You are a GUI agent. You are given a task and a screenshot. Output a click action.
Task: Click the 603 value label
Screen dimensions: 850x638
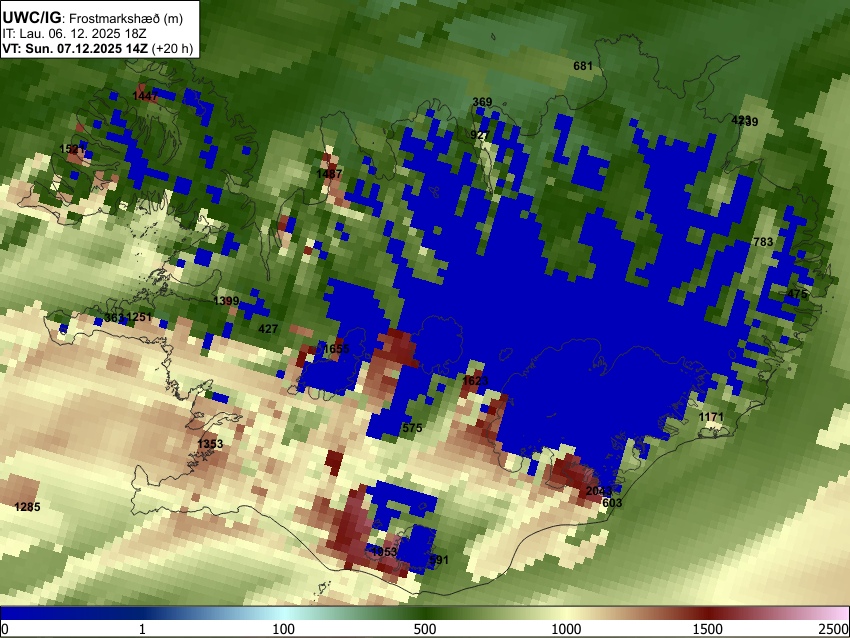613,503
